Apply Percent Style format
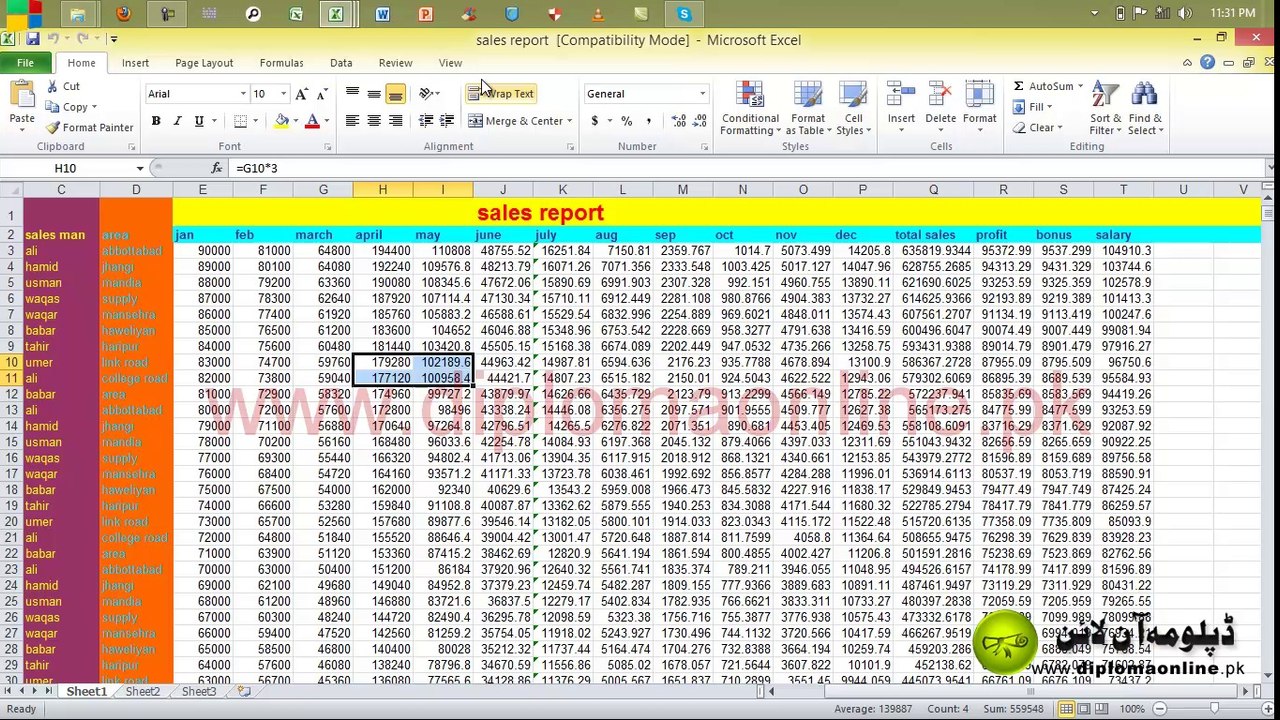The width and height of the screenshot is (1280, 720). [x=626, y=121]
